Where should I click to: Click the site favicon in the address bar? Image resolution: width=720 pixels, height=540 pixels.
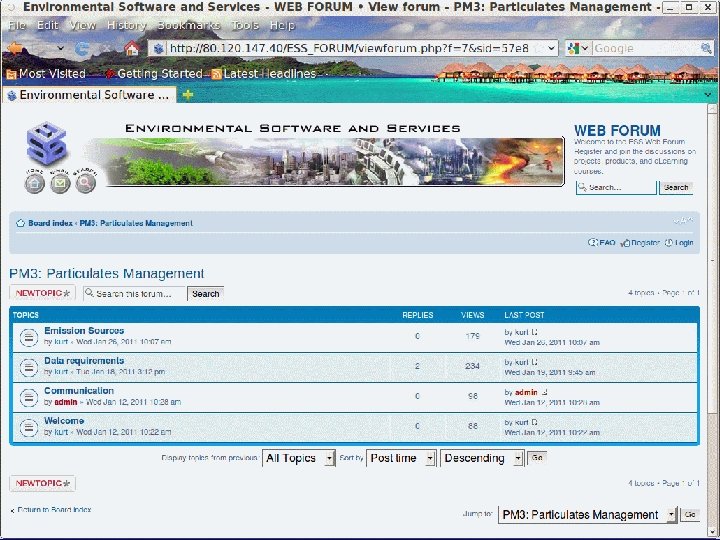click(x=158, y=48)
